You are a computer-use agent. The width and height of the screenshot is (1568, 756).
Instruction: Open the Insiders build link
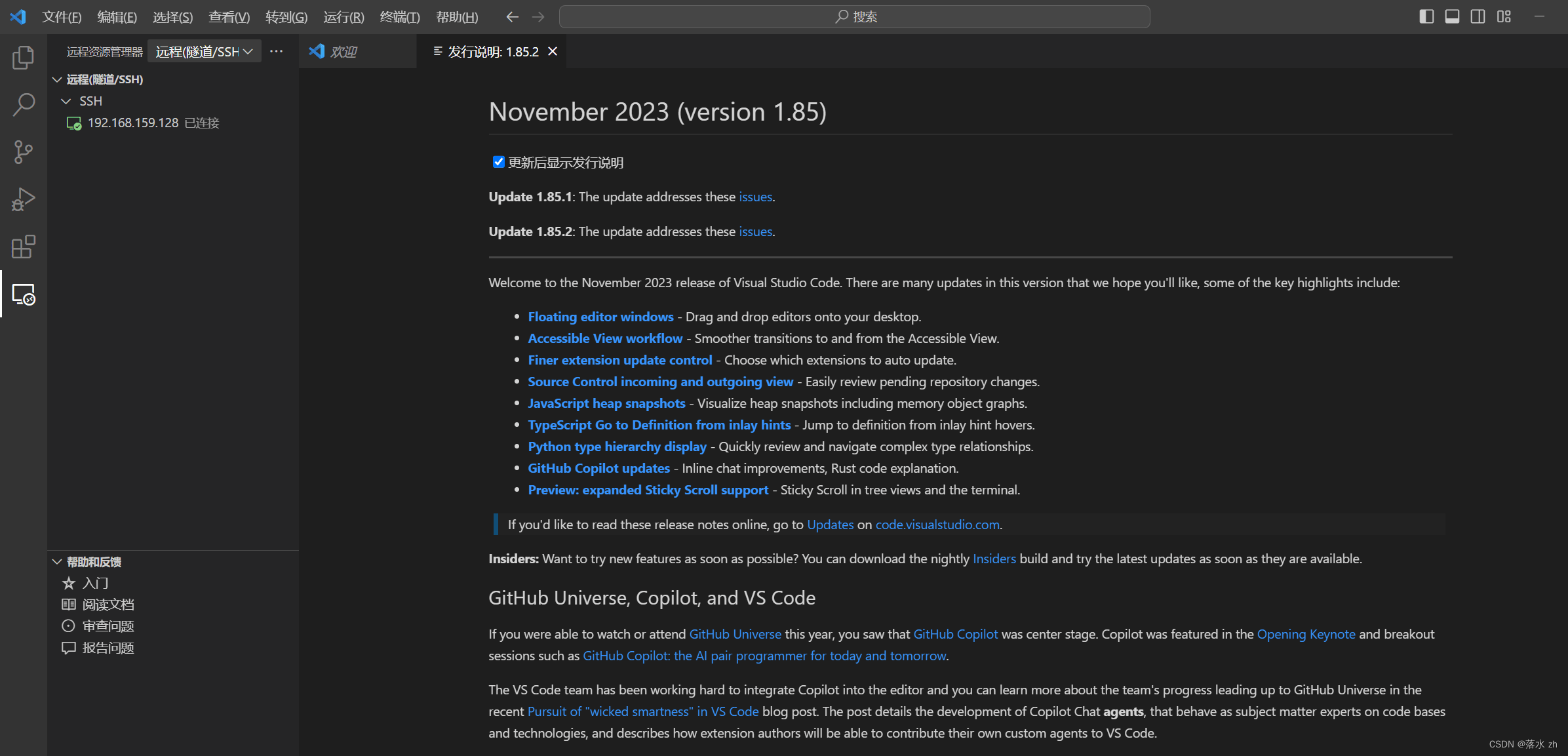coord(994,559)
